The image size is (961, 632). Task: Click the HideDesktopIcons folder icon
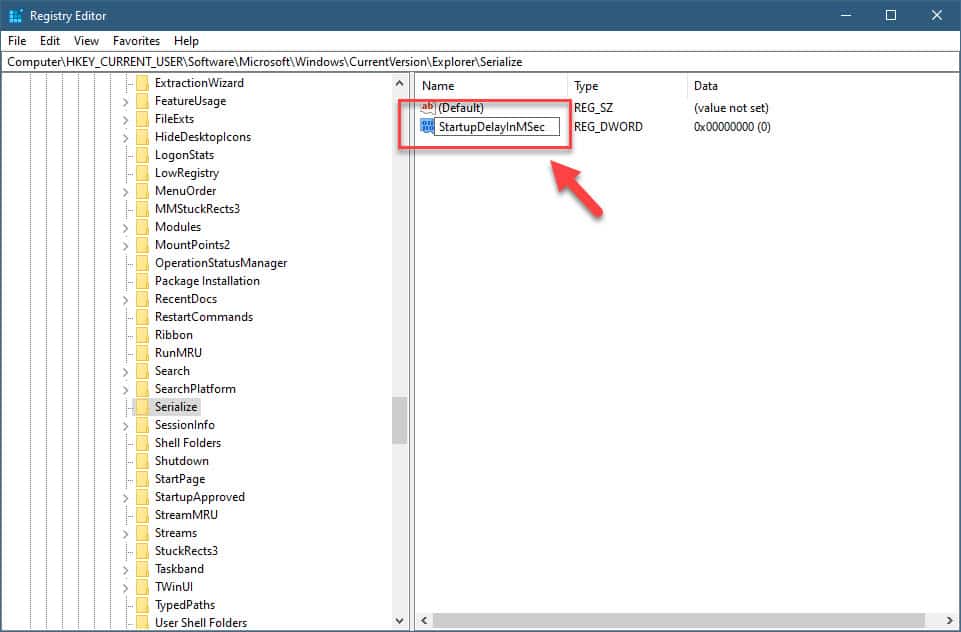coord(142,137)
